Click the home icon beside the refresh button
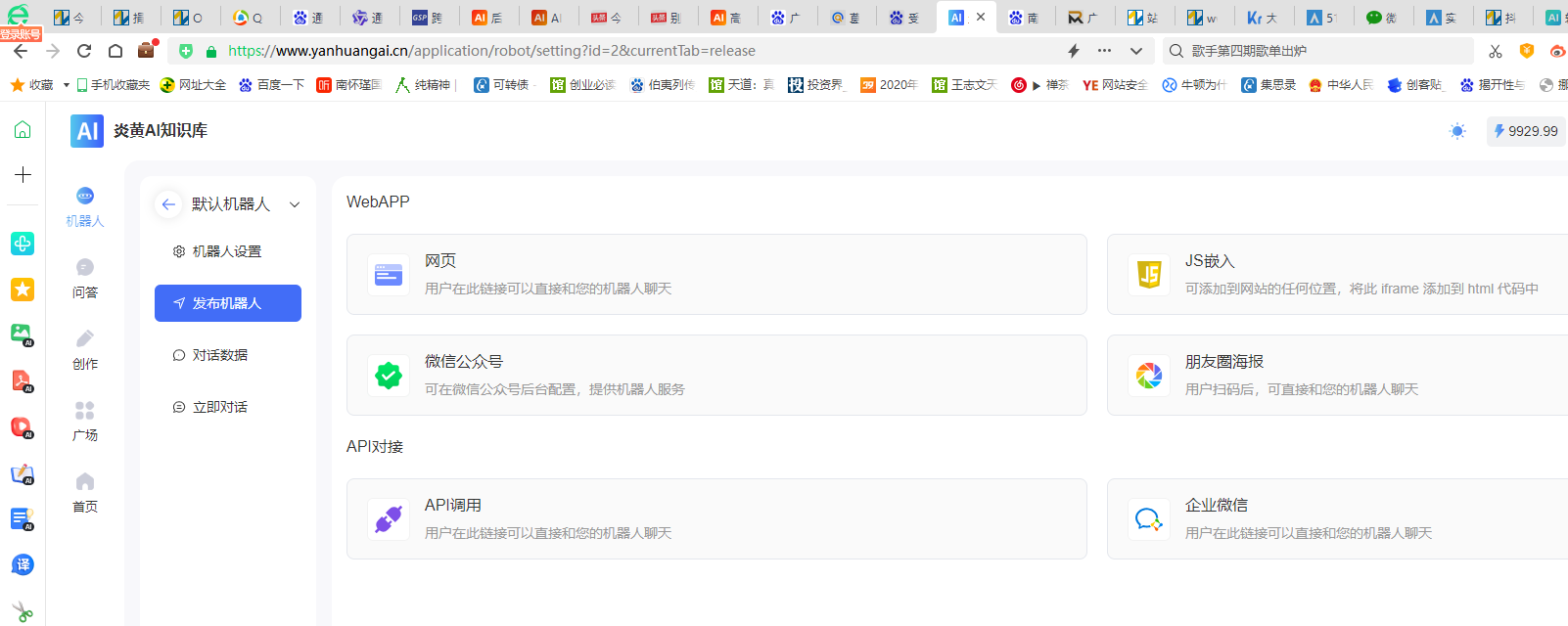The image size is (1568, 626). pyautogui.click(x=115, y=51)
